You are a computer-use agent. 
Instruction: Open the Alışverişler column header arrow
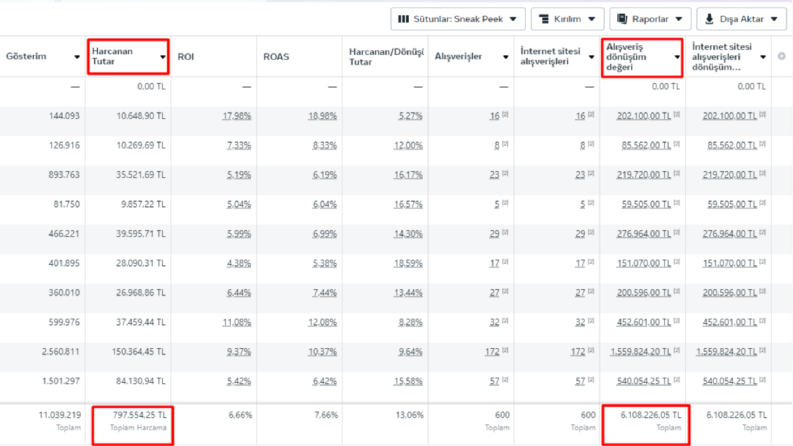tap(506, 57)
